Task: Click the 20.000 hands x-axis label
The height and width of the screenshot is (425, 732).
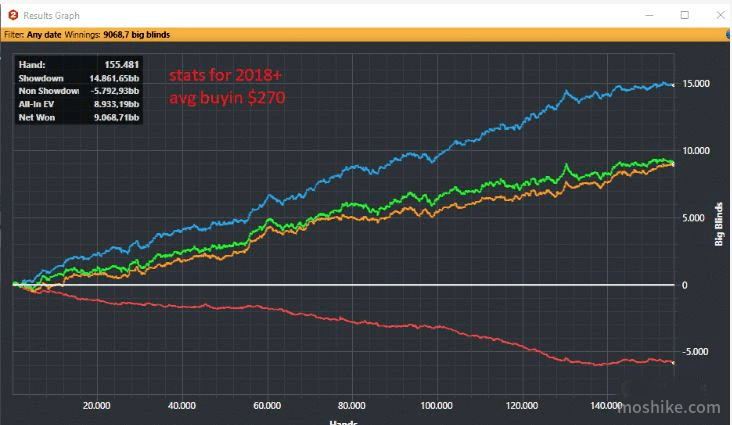Action: pos(97,405)
